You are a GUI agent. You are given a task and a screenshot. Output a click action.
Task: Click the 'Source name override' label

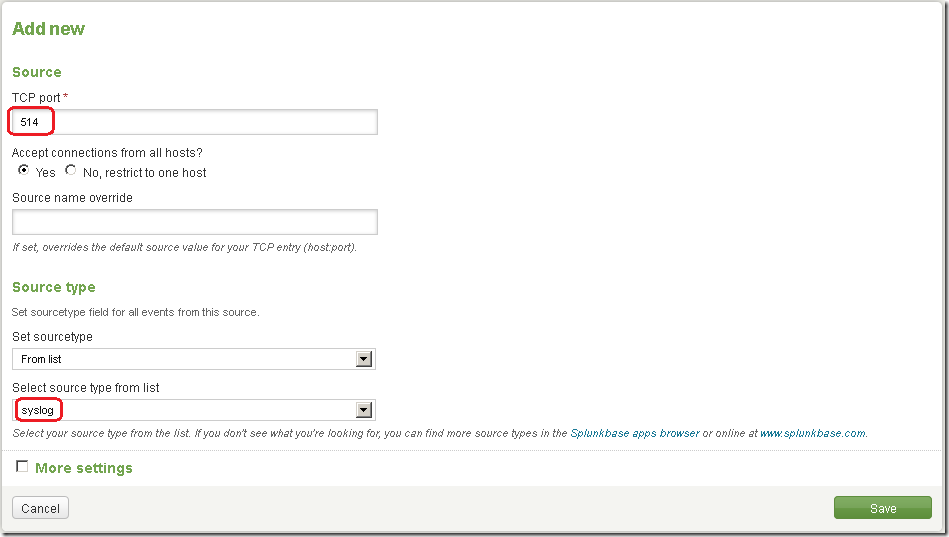click(x=72, y=198)
